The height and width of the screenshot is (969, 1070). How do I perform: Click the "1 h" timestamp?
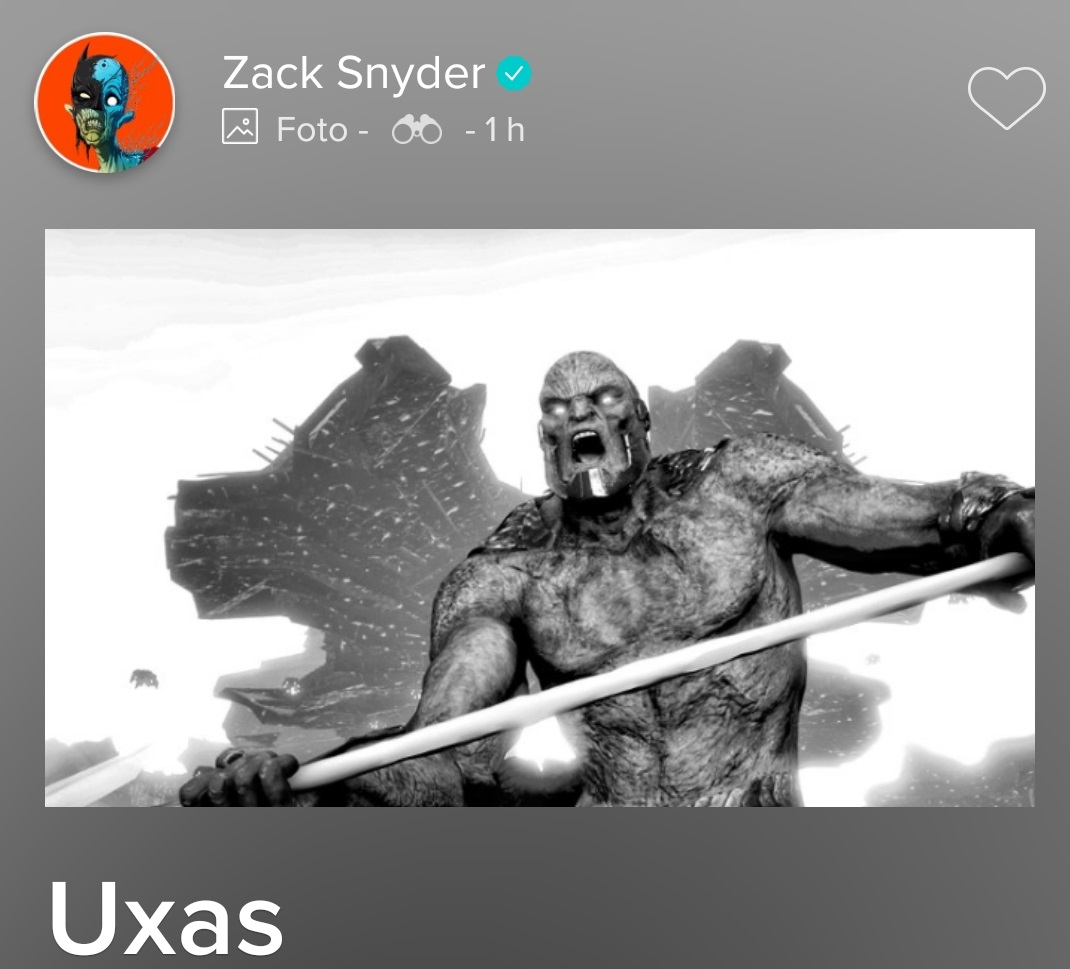click(x=504, y=130)
